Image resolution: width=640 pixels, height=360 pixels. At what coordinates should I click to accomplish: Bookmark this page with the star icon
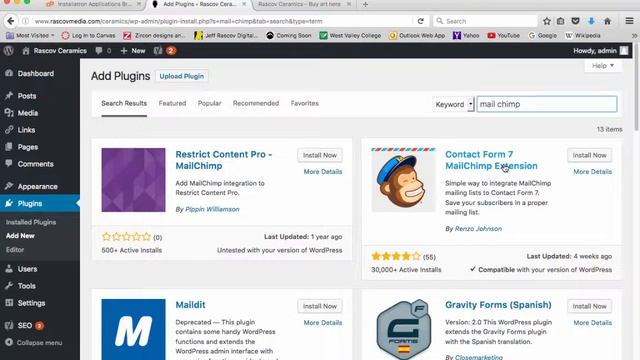point(547,21)
